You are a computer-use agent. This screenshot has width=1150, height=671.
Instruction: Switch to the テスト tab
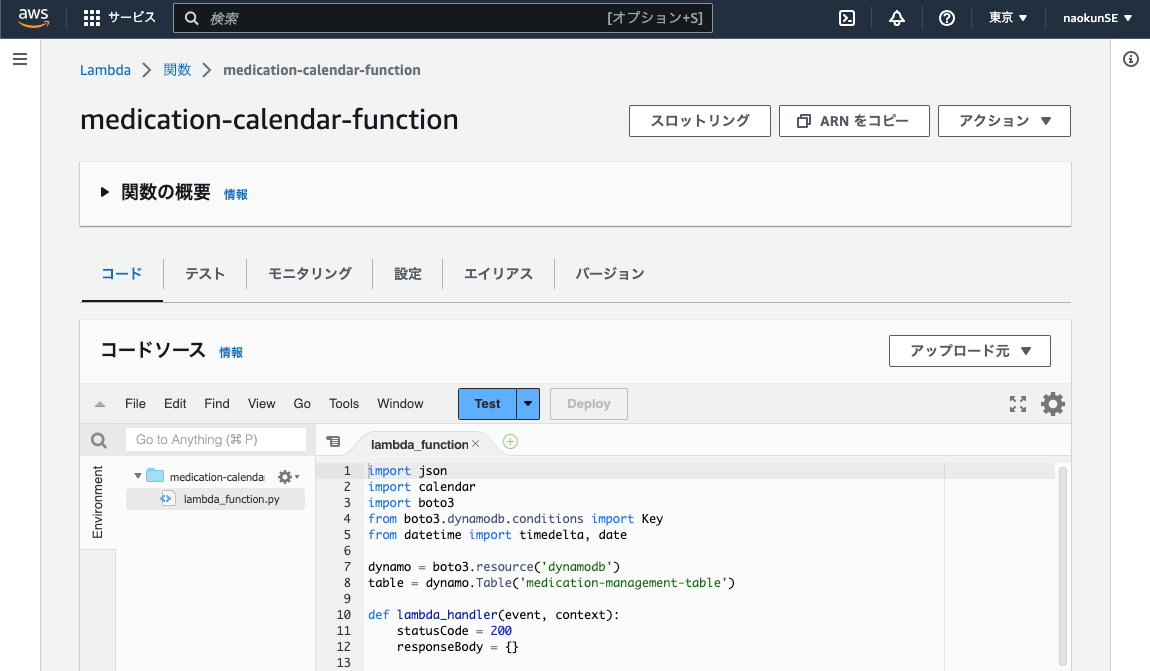pos(205,274)
